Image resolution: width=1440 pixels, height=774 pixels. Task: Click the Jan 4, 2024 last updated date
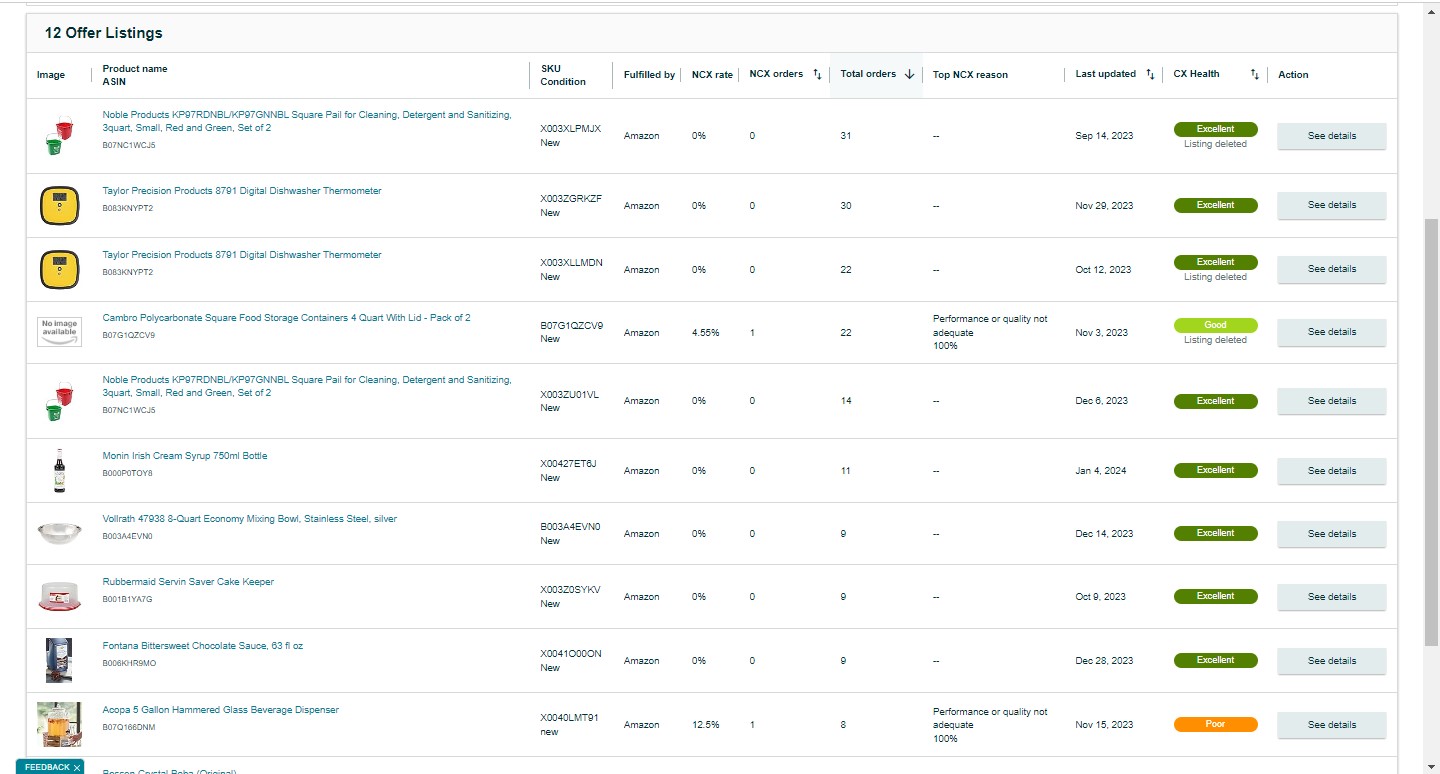pyautogui.click(x=1101, y=471)
